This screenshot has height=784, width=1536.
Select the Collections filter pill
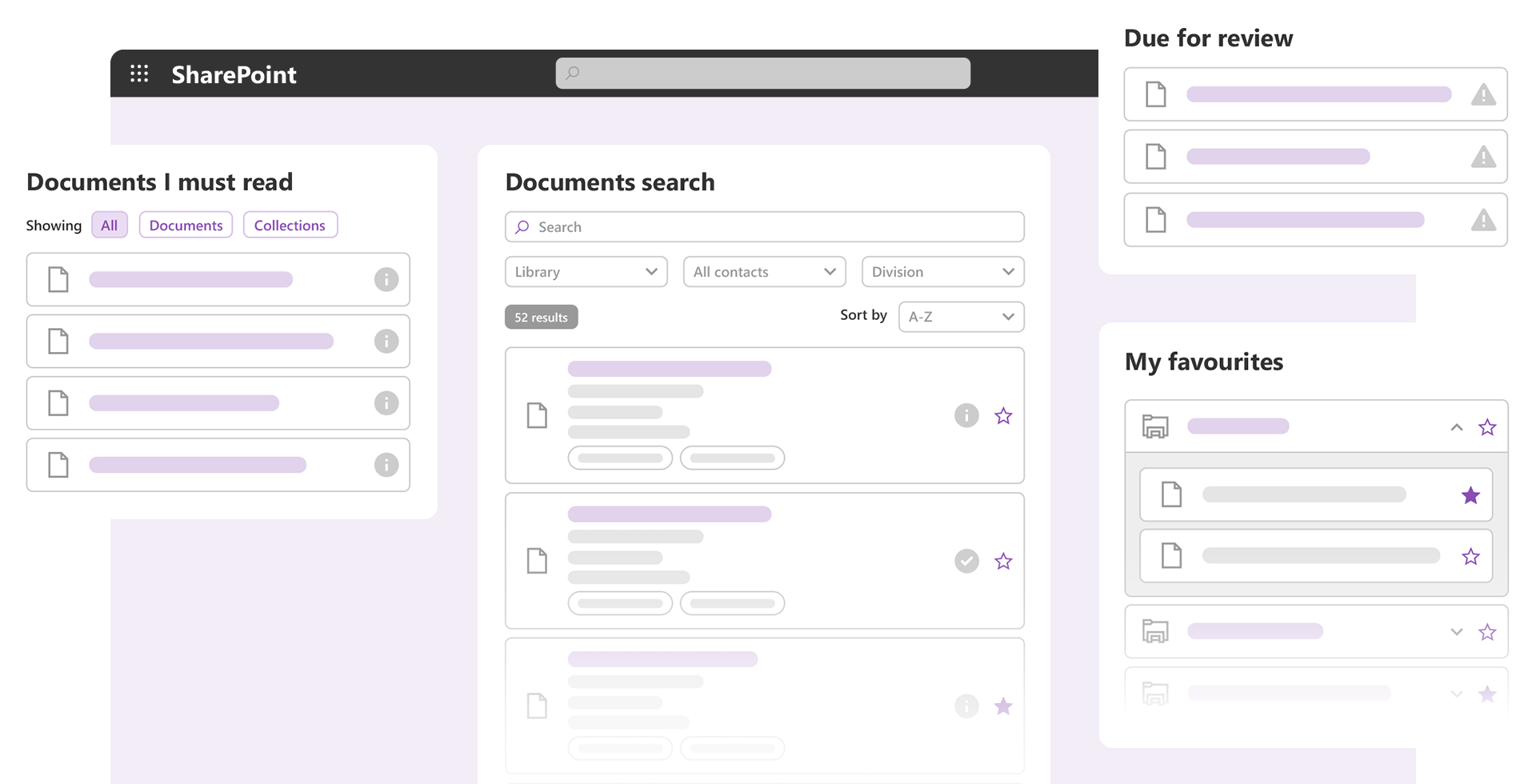pyautogui.click(x=290, y=225)
